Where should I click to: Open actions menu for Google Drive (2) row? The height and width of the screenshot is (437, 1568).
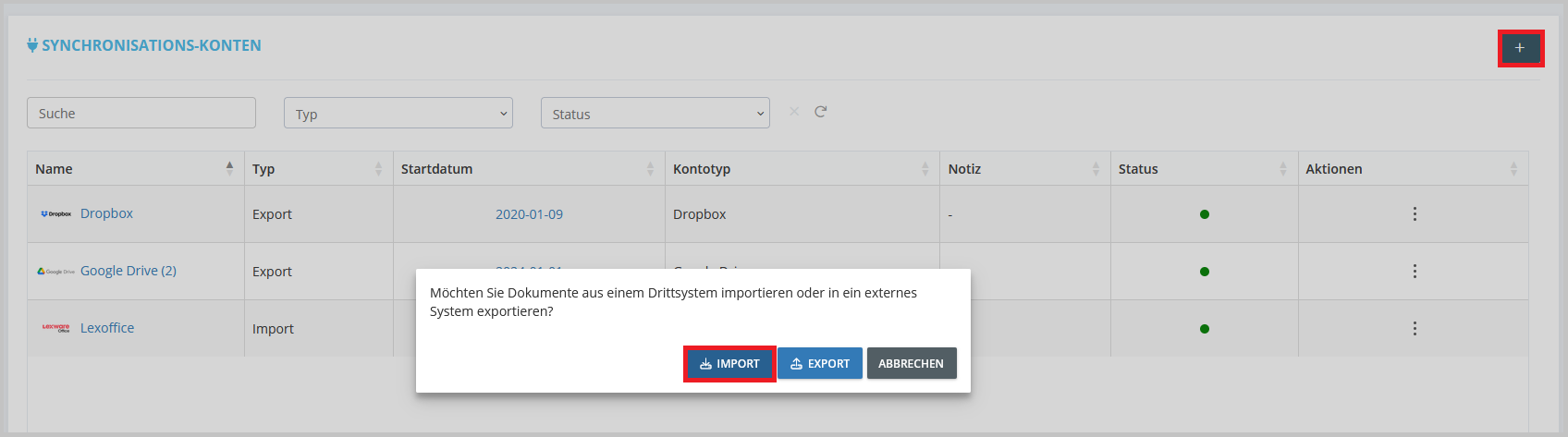tap(1414, 271)
